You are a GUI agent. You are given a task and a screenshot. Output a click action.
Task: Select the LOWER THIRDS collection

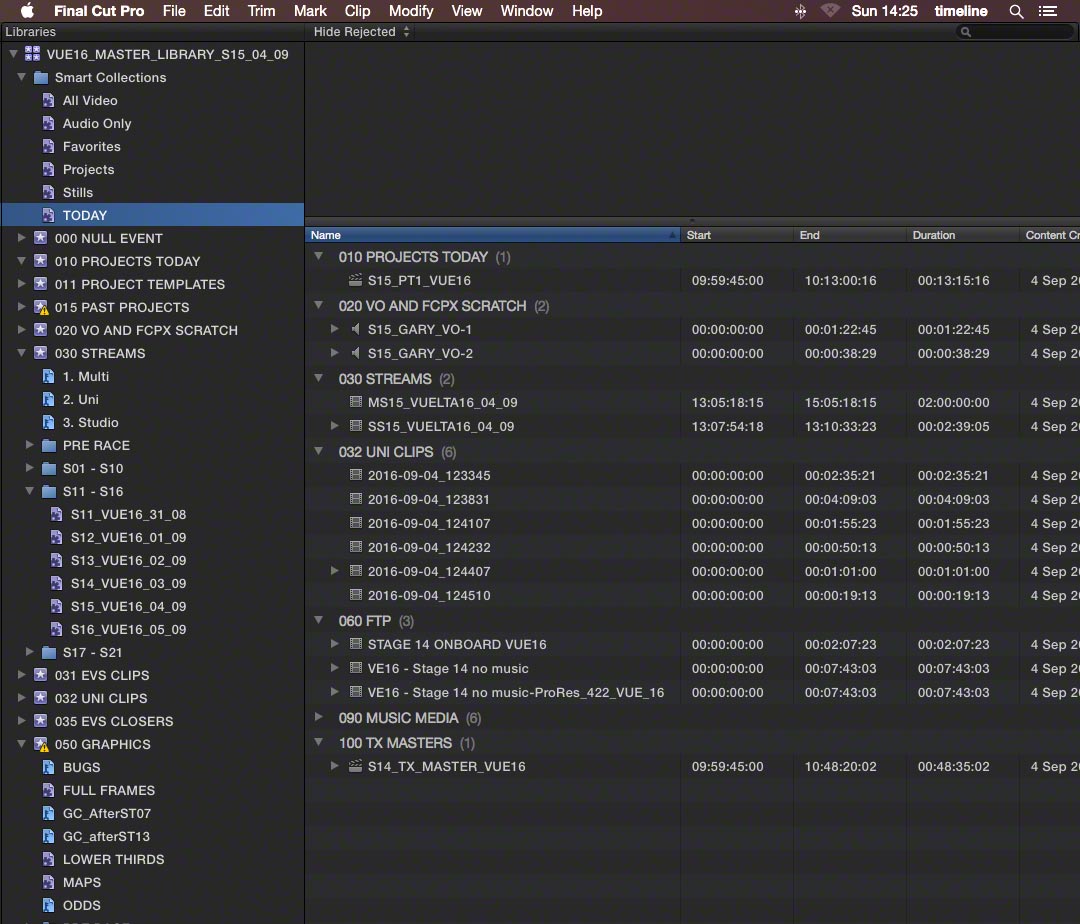pos(152,859)
